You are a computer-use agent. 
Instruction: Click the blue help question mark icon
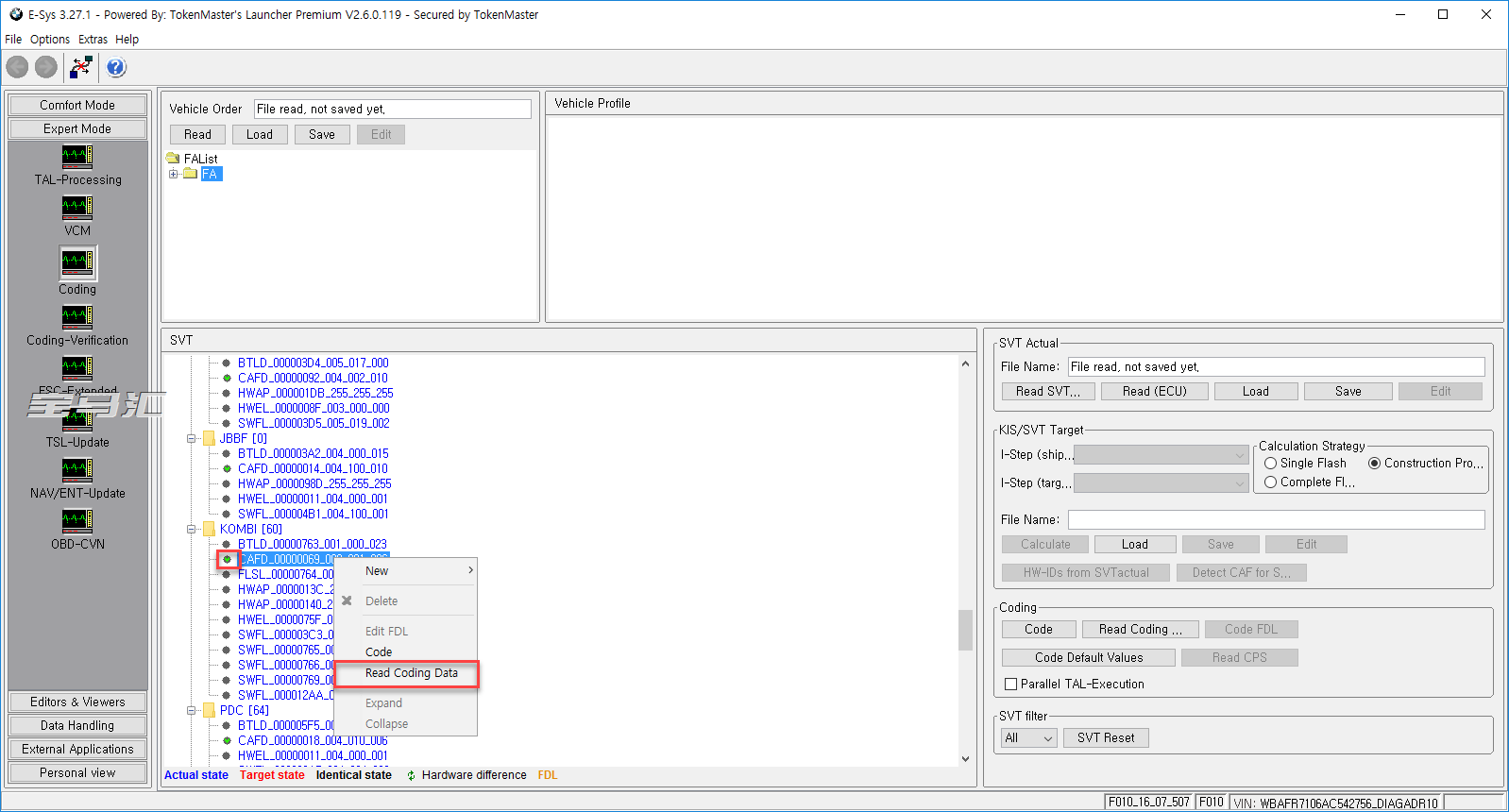point(116,67)
